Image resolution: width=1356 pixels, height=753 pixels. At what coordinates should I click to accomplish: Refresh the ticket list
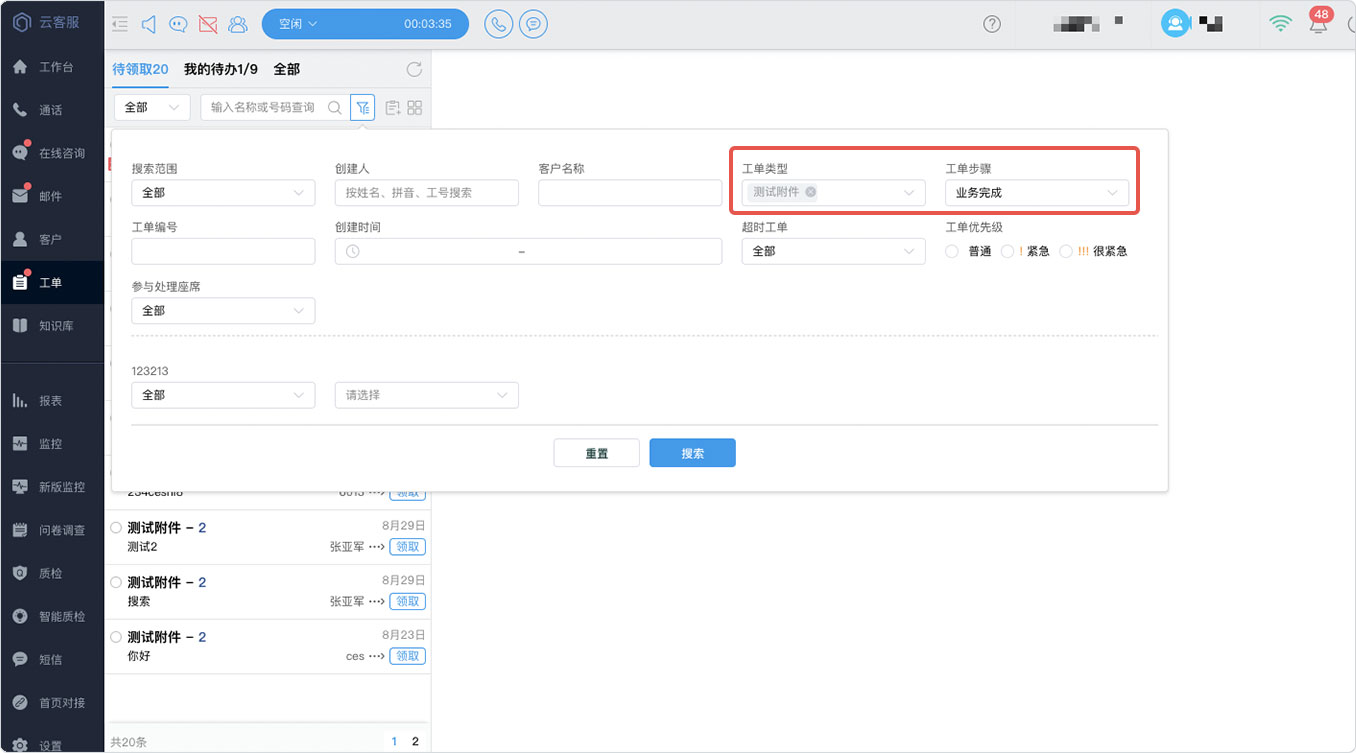414,69
